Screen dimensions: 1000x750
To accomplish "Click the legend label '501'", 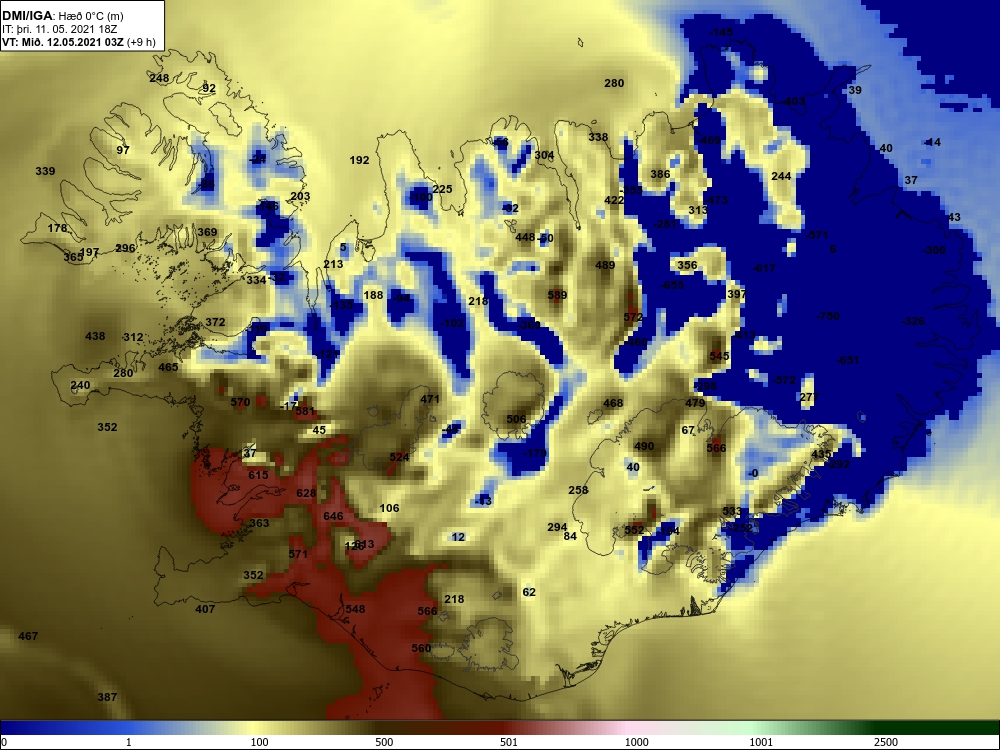I will point(508,742).
